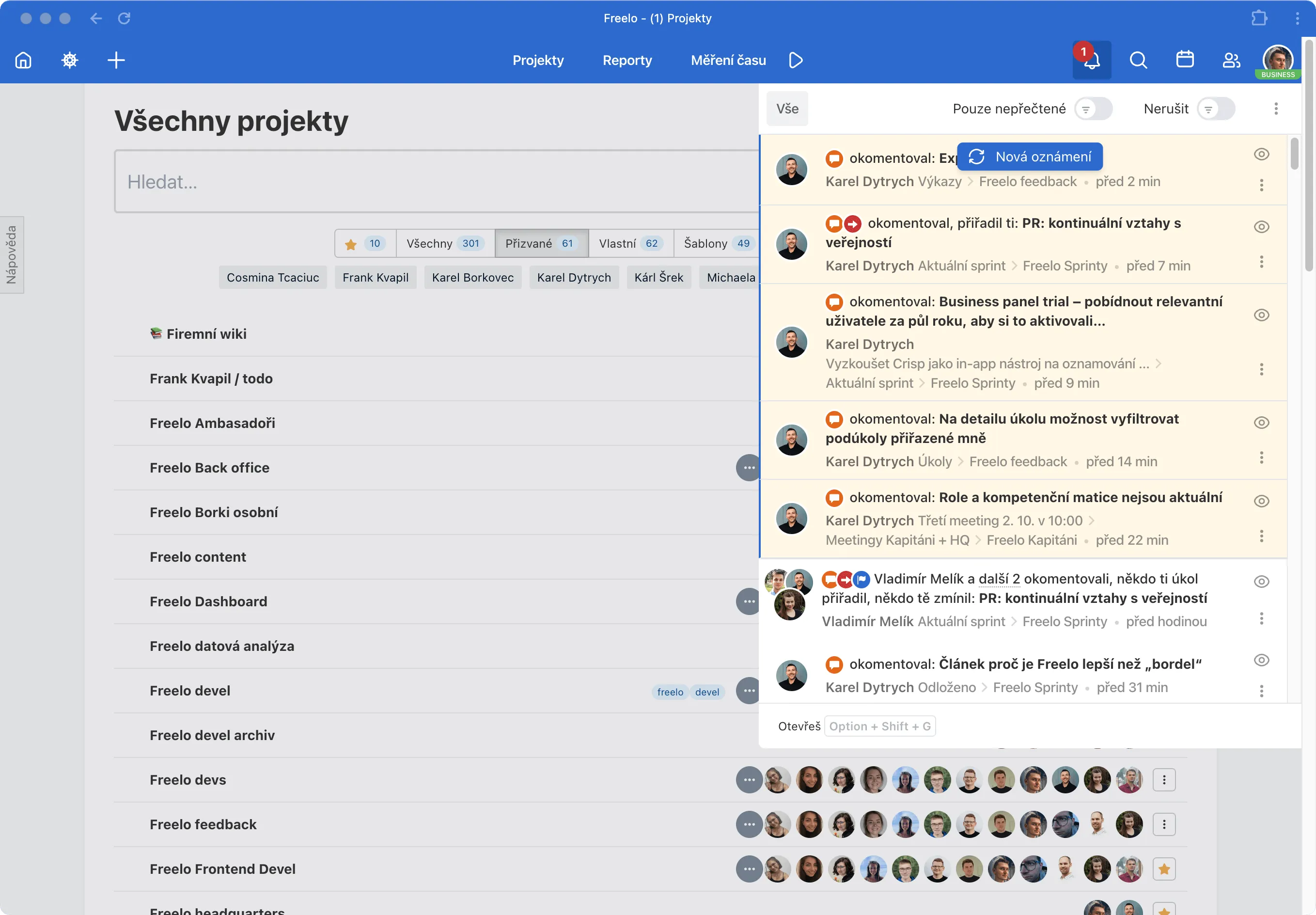Open ellipsis bubble on Freelo Dashboard row
Image resolution: width=1316 pixels, height=915 pixels.
pos(749,601)
